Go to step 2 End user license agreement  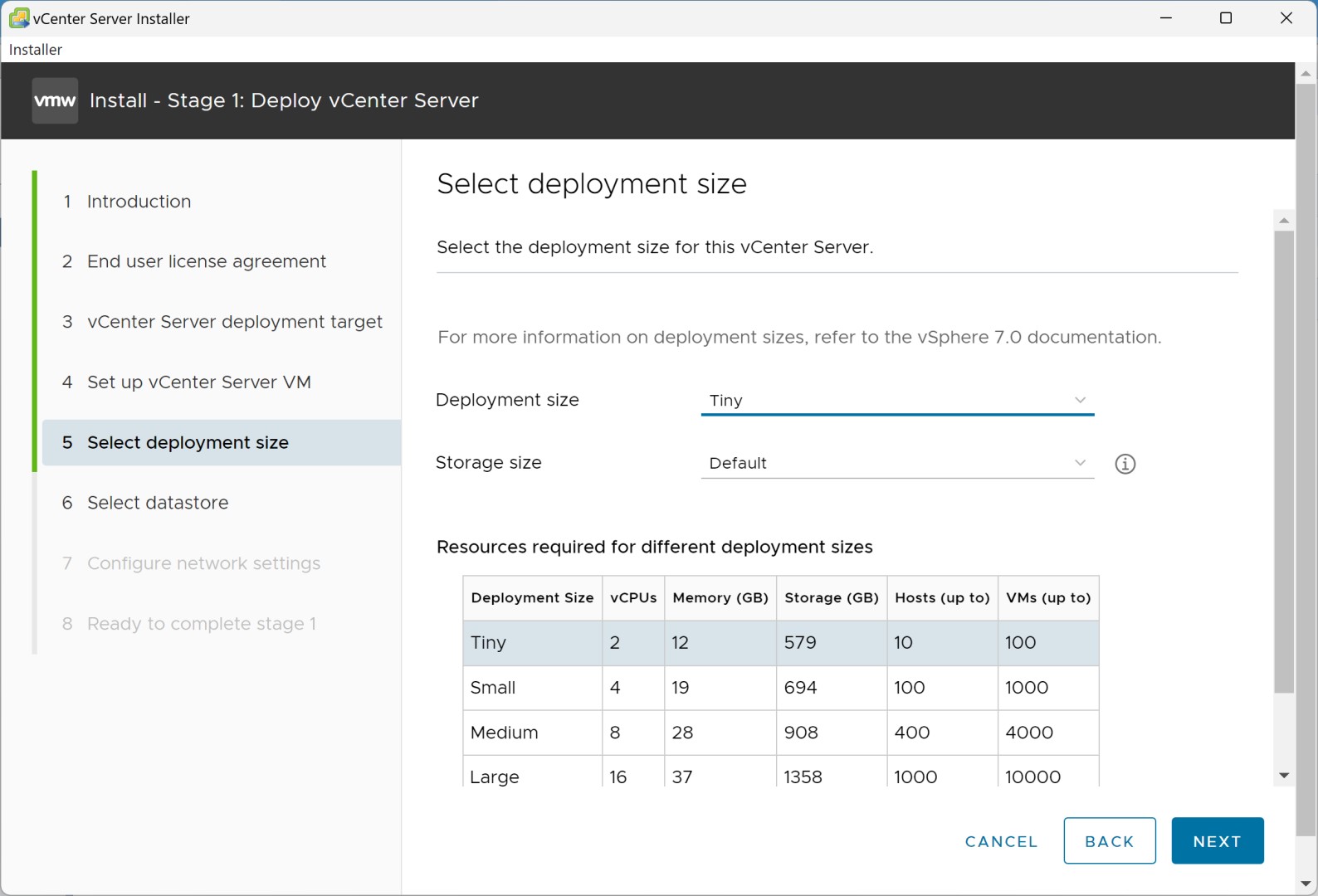(194, 261)
